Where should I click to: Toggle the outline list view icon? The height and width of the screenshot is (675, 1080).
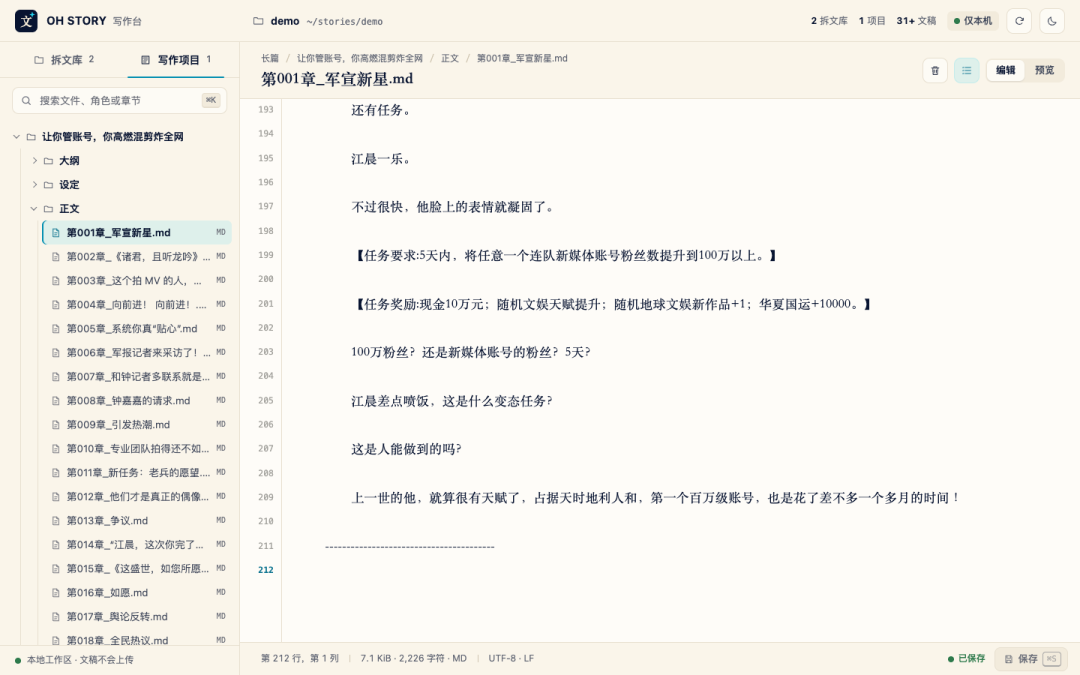point(966,70)
